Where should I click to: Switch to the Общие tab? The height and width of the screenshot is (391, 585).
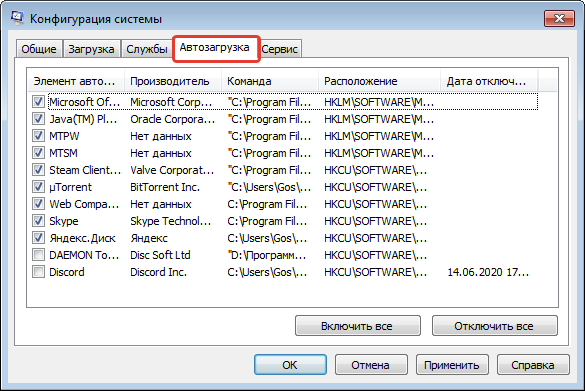click(39, 49)
